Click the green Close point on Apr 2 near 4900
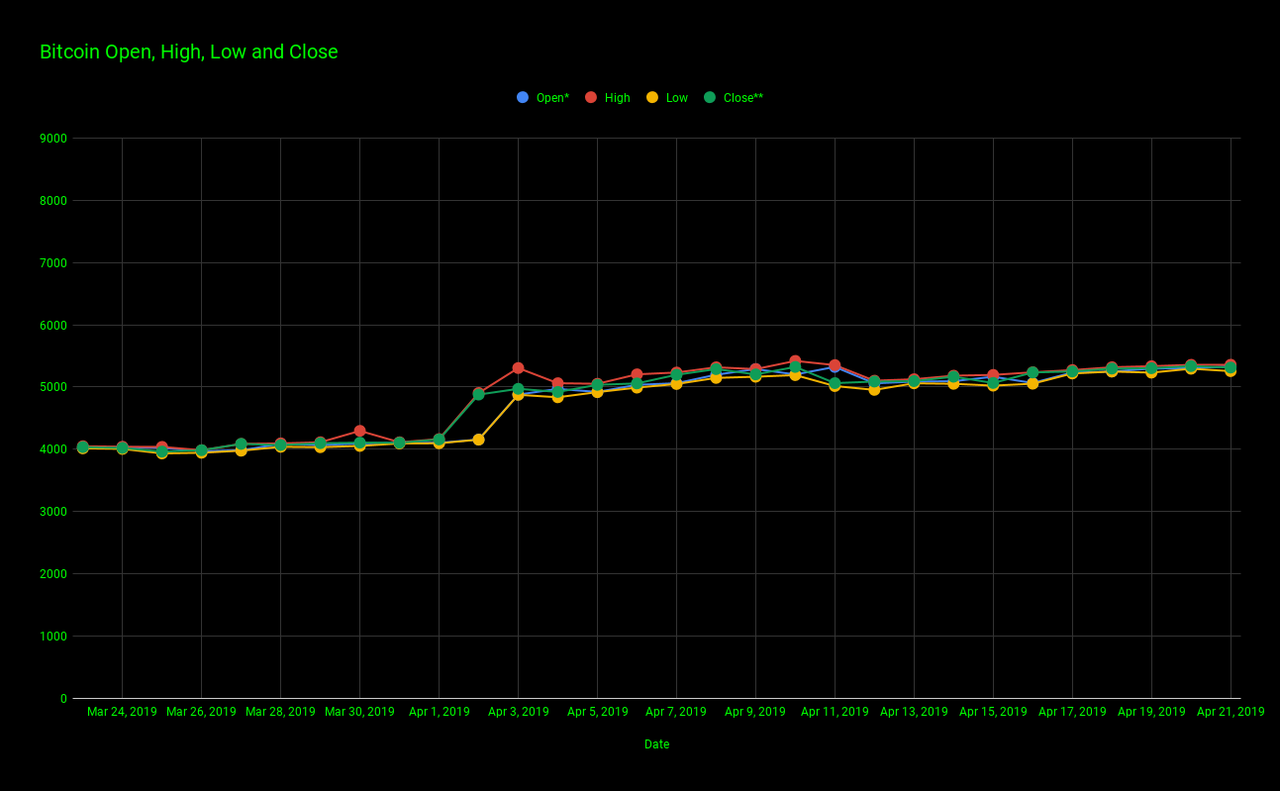 pos(478,394)
